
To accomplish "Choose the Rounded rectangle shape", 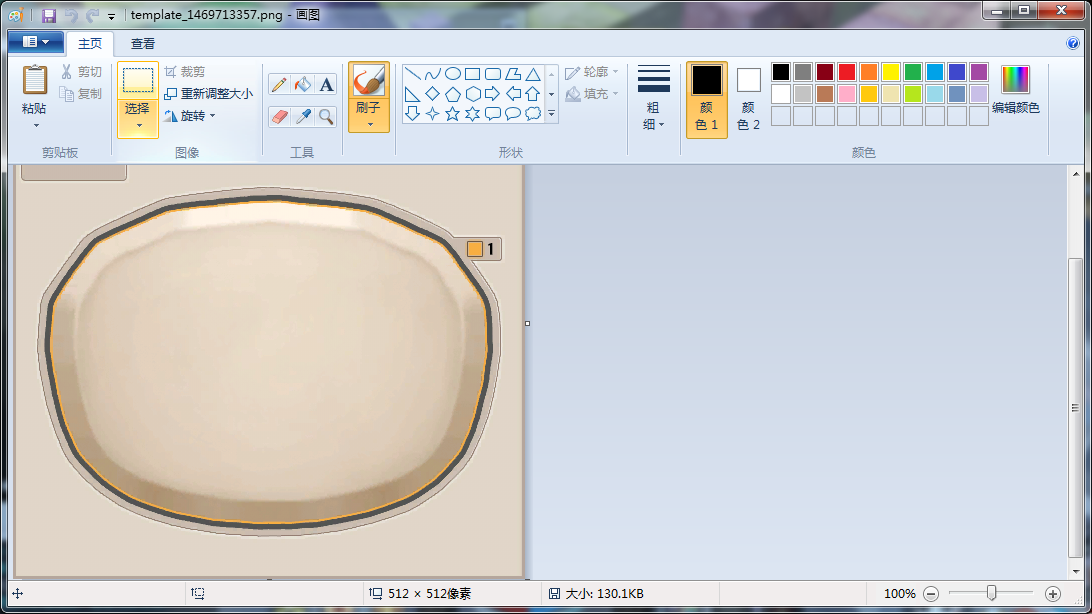I will 493,74.
